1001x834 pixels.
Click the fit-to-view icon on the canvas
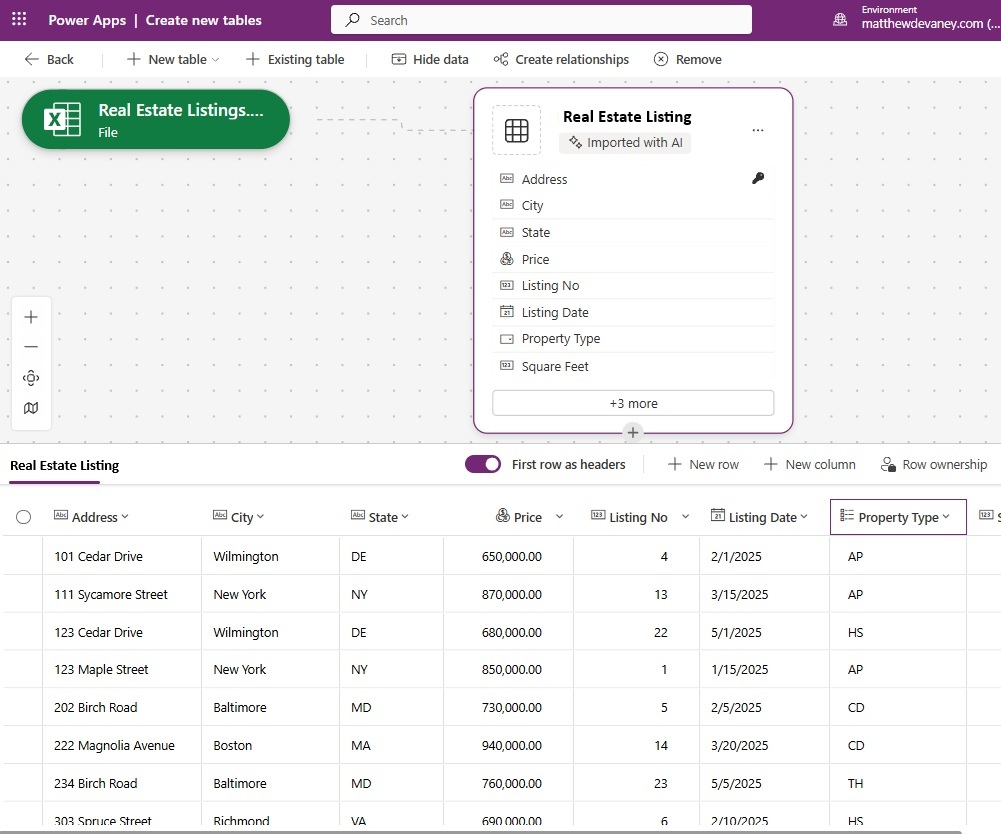tap(31, 377)
